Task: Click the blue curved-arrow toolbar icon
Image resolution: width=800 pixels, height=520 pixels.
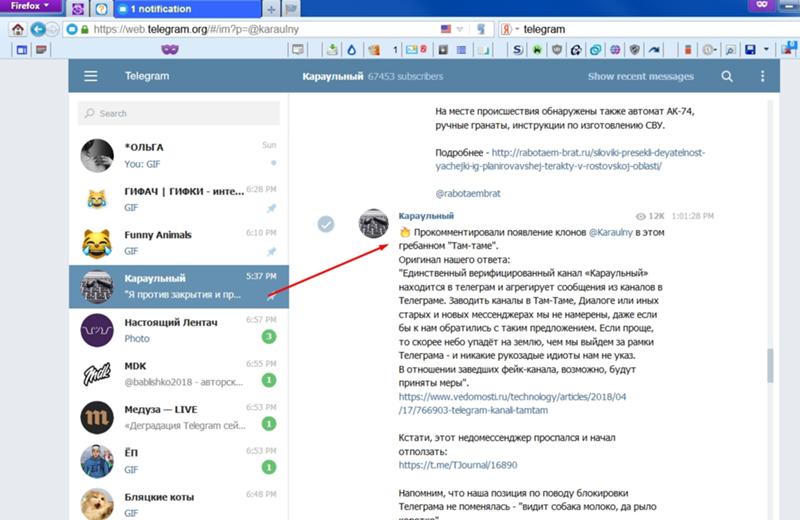Action: coord(654,49)
